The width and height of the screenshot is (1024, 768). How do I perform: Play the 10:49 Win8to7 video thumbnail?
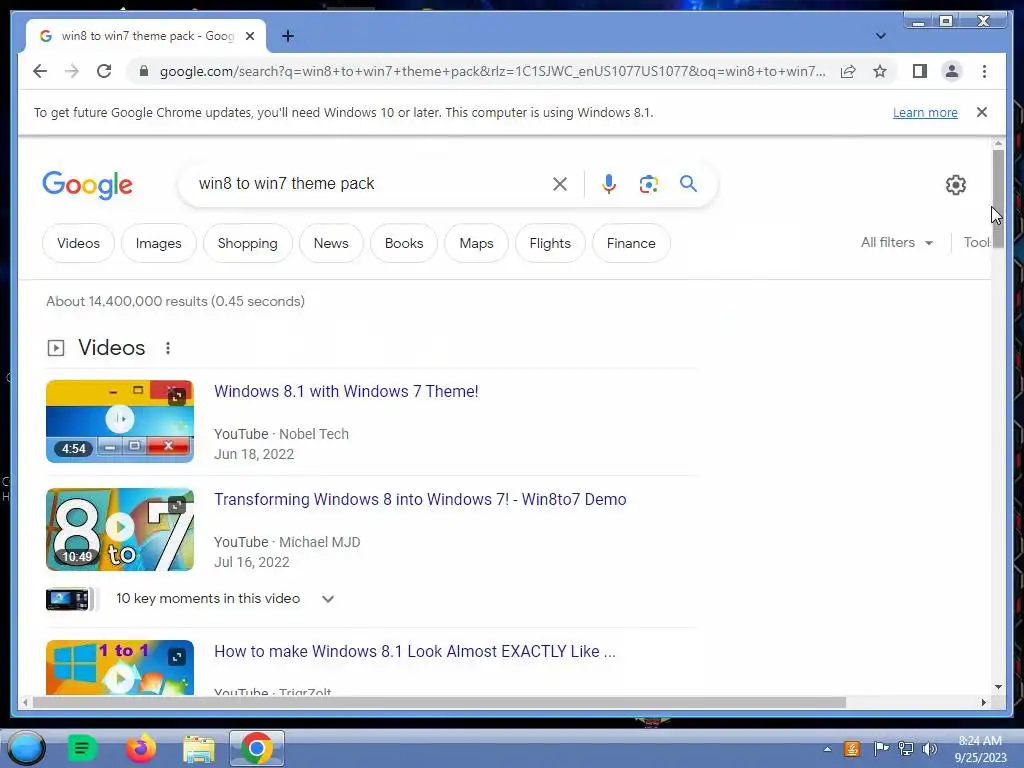120,530
